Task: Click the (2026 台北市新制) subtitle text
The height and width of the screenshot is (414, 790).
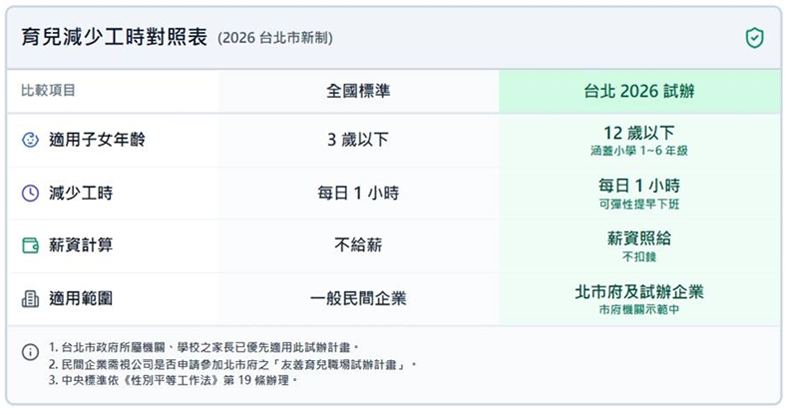Action: pyautogui.click(x=275, y=39)
